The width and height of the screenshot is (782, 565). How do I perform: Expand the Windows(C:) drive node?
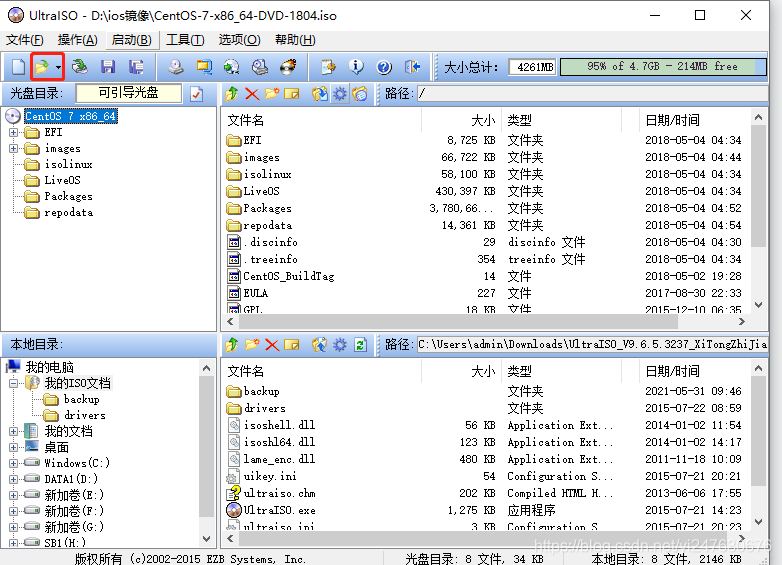(13, 463)
